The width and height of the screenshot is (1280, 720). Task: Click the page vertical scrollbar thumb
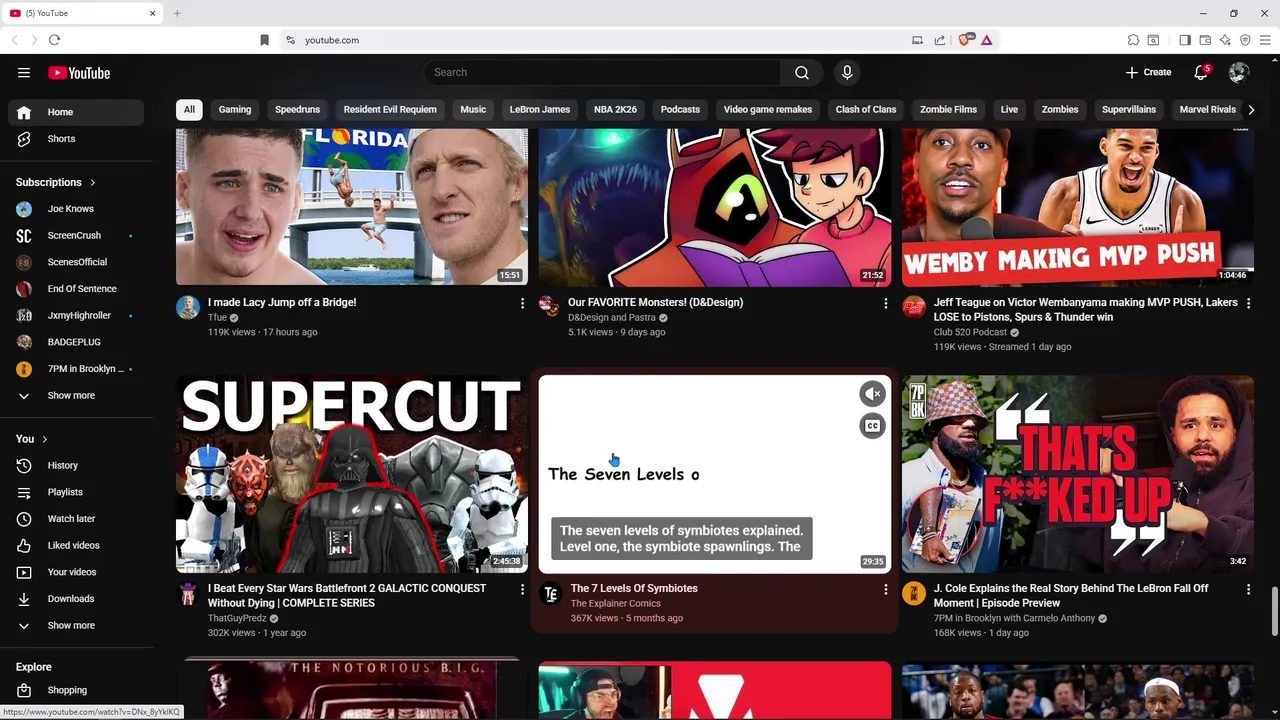(x=1274, y=611)
